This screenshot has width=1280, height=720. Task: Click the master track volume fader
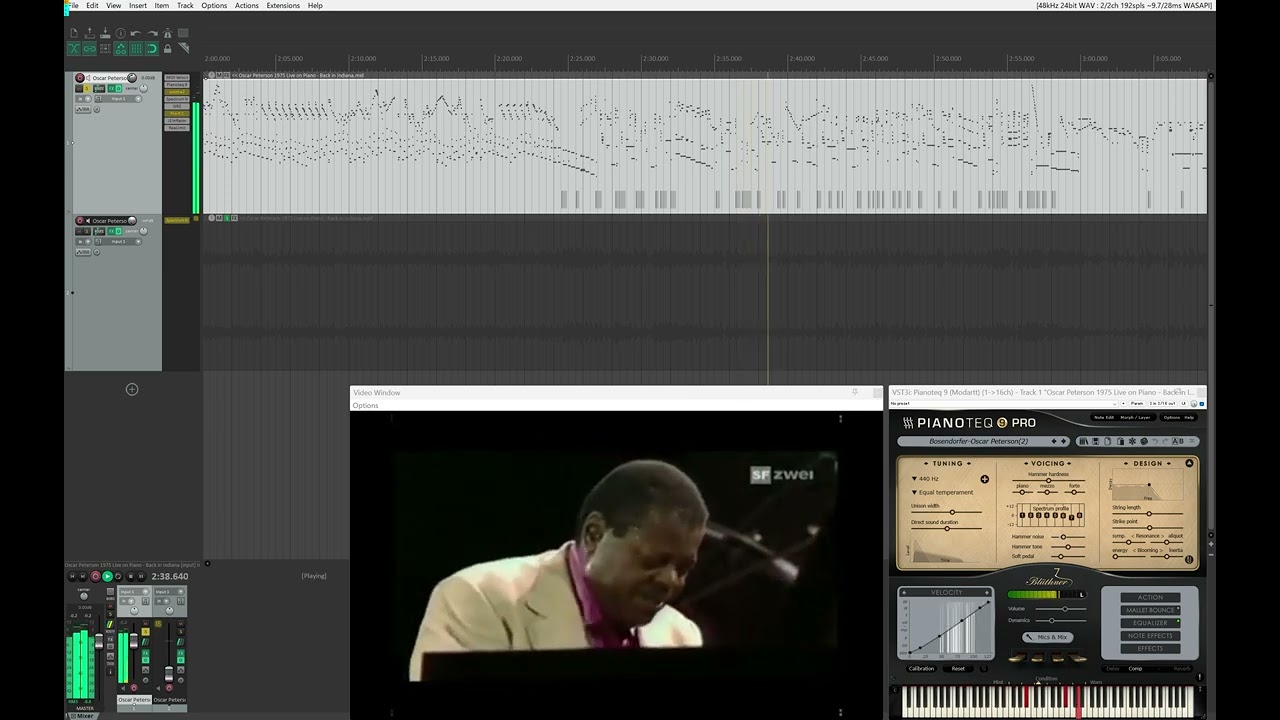pos(99,642)
